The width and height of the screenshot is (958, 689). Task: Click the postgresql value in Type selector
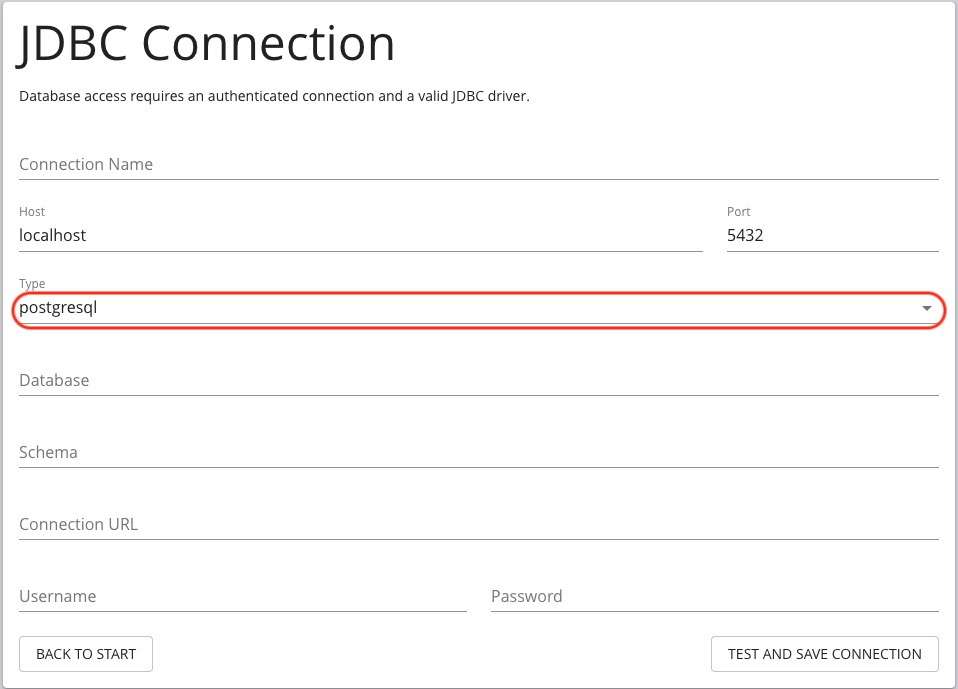58,308
